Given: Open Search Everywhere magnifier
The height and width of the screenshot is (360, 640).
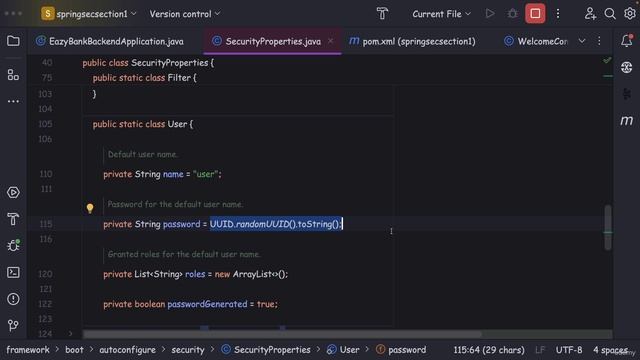Looking at the screenshot, I should [610, 14].
